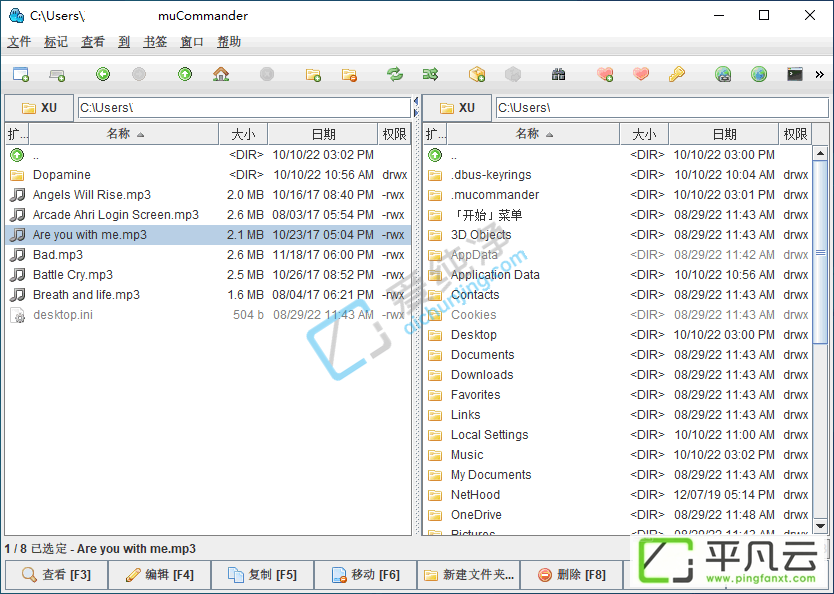The width and height of the screenshot is (834, 594).
Task: Open the left panel XU drive button
Action: [x=39, y=108]
